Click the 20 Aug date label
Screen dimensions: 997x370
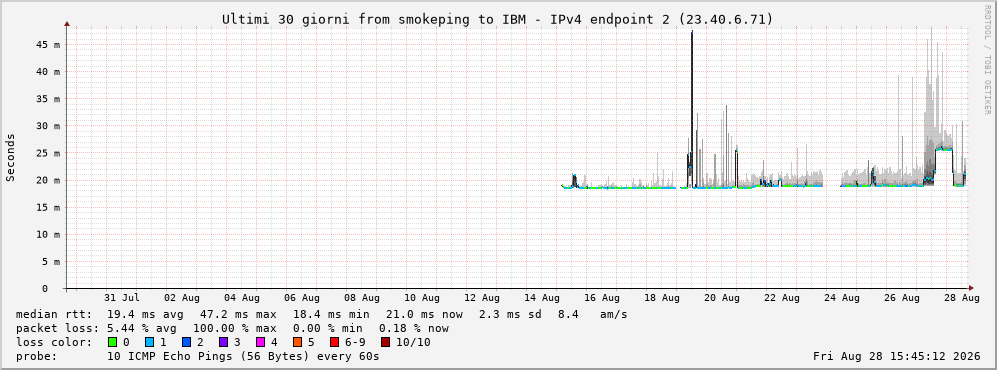(x=725, y=298)
